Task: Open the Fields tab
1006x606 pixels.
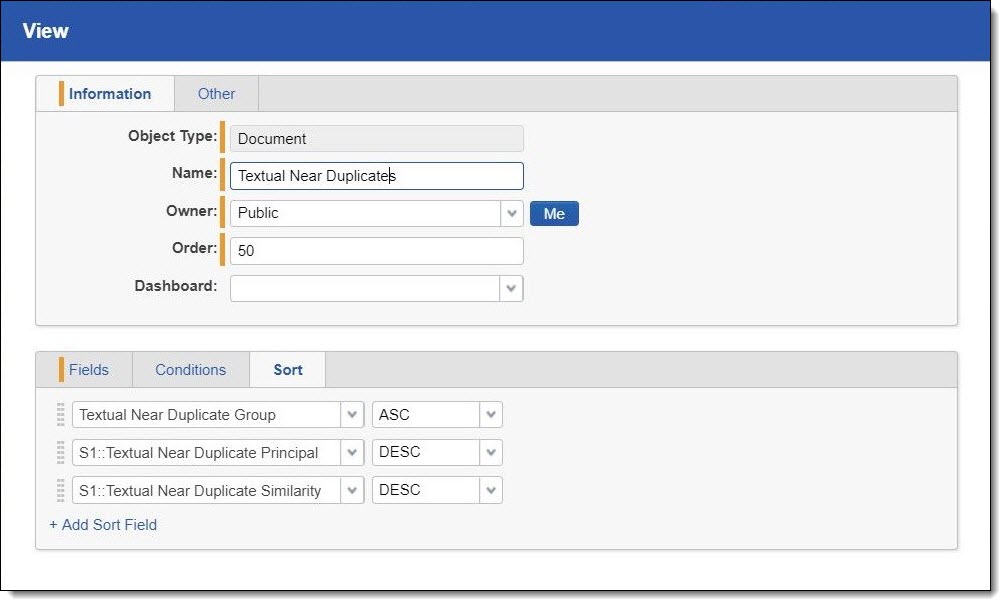Action: (88, 370)
